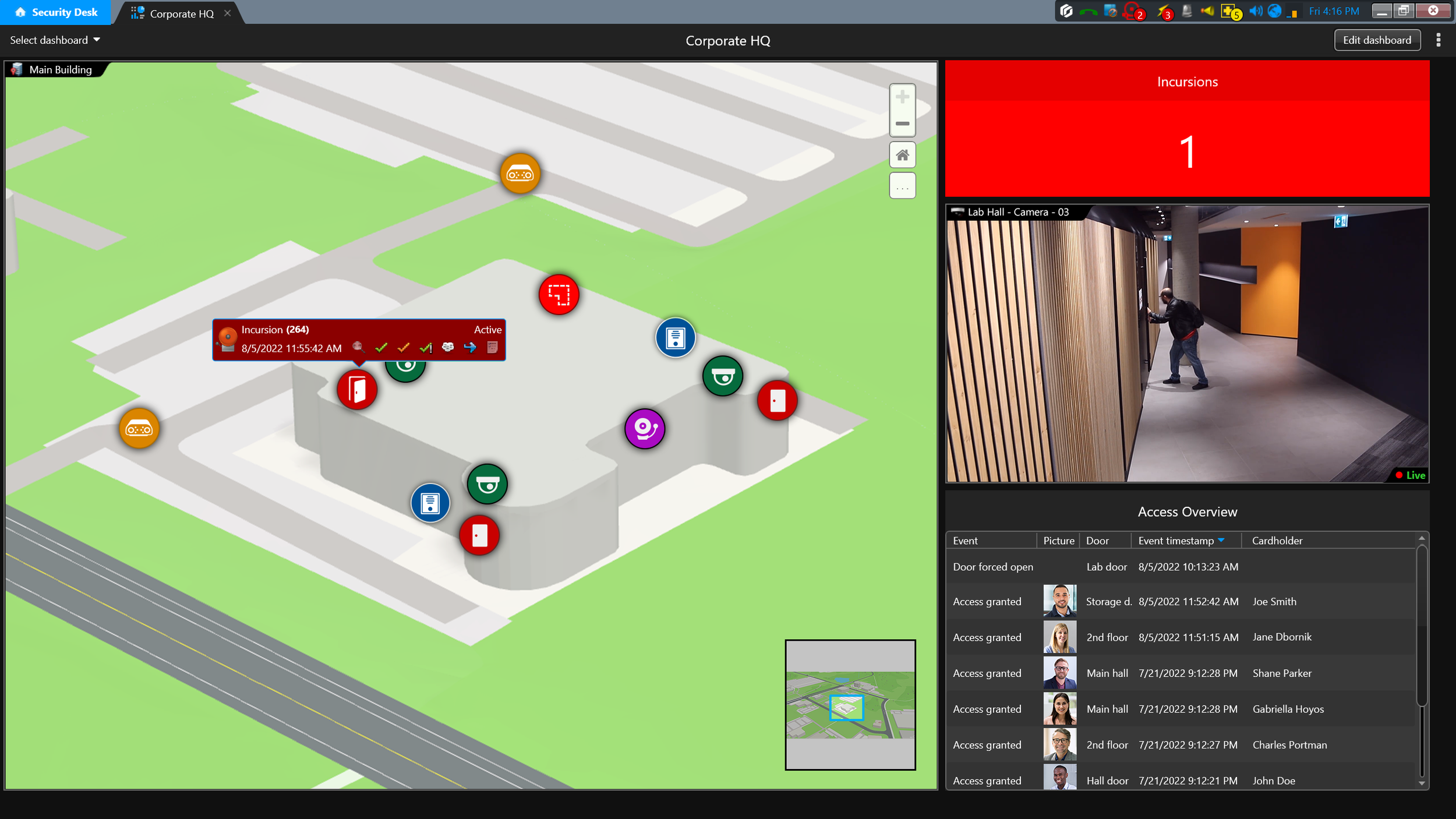This screenshot has width=1456, height=819.
Task: Click the orange map icon near the top road
Action: [x=520, y=174]
